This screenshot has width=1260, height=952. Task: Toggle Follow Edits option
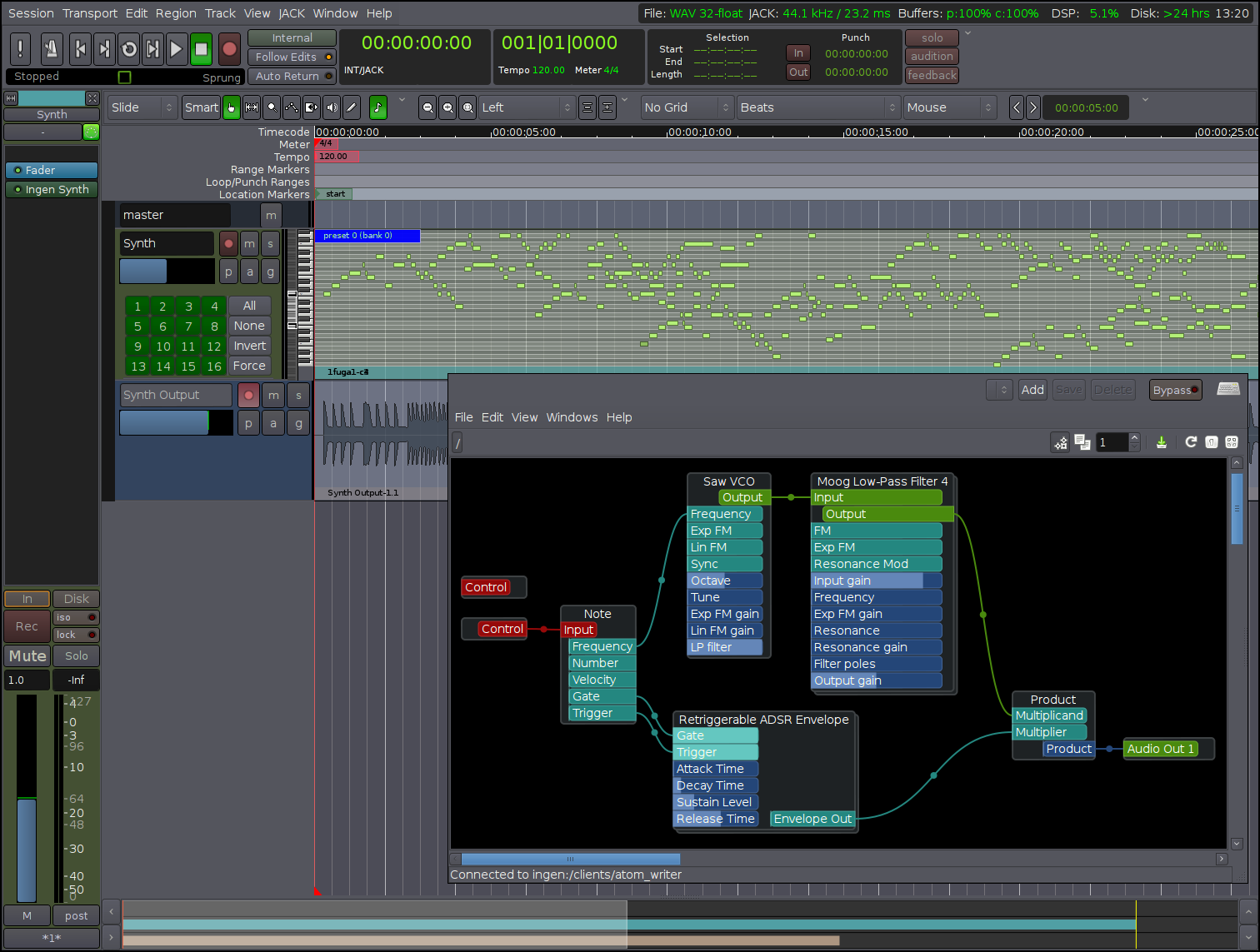pos(292,57)
